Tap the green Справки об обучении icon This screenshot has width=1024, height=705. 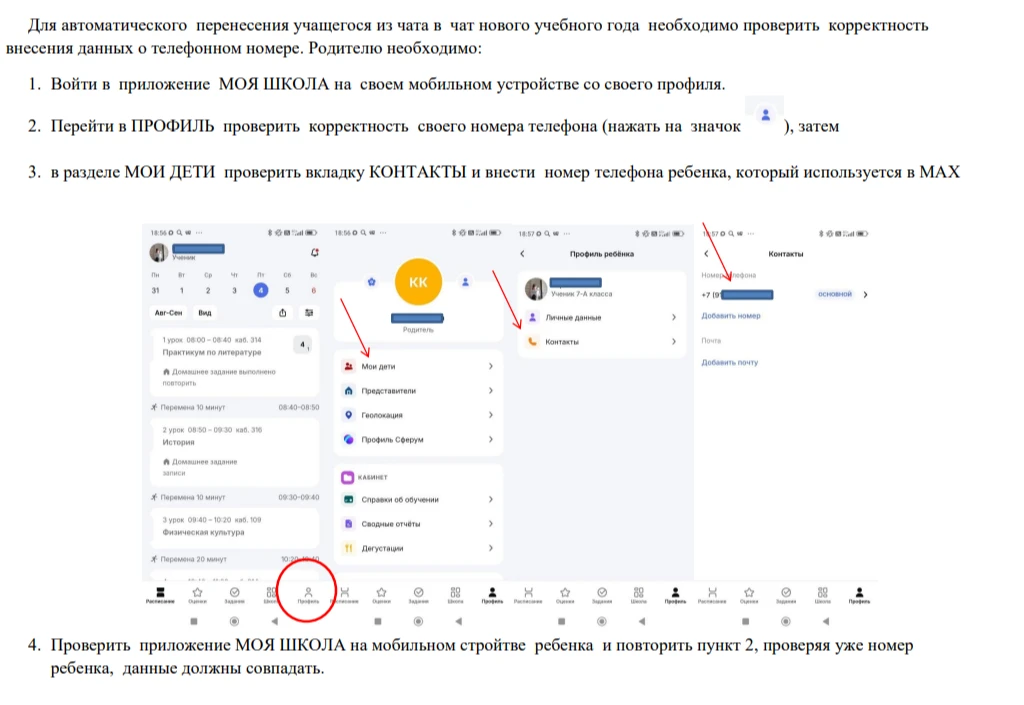pyautogui.click(x=349, y=499)
